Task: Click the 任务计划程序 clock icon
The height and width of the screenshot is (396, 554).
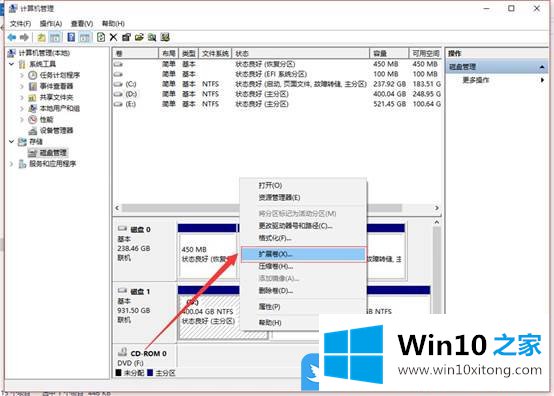Action: click(x=33, y=75)
